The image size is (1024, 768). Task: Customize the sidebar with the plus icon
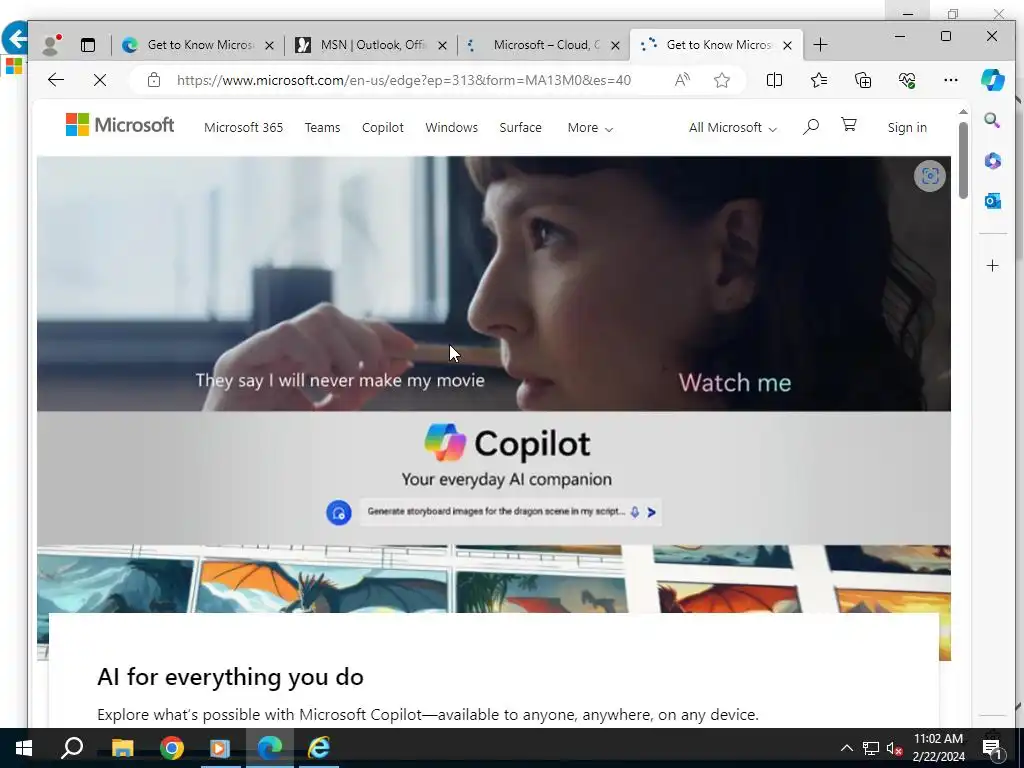(x=993, y=265)
